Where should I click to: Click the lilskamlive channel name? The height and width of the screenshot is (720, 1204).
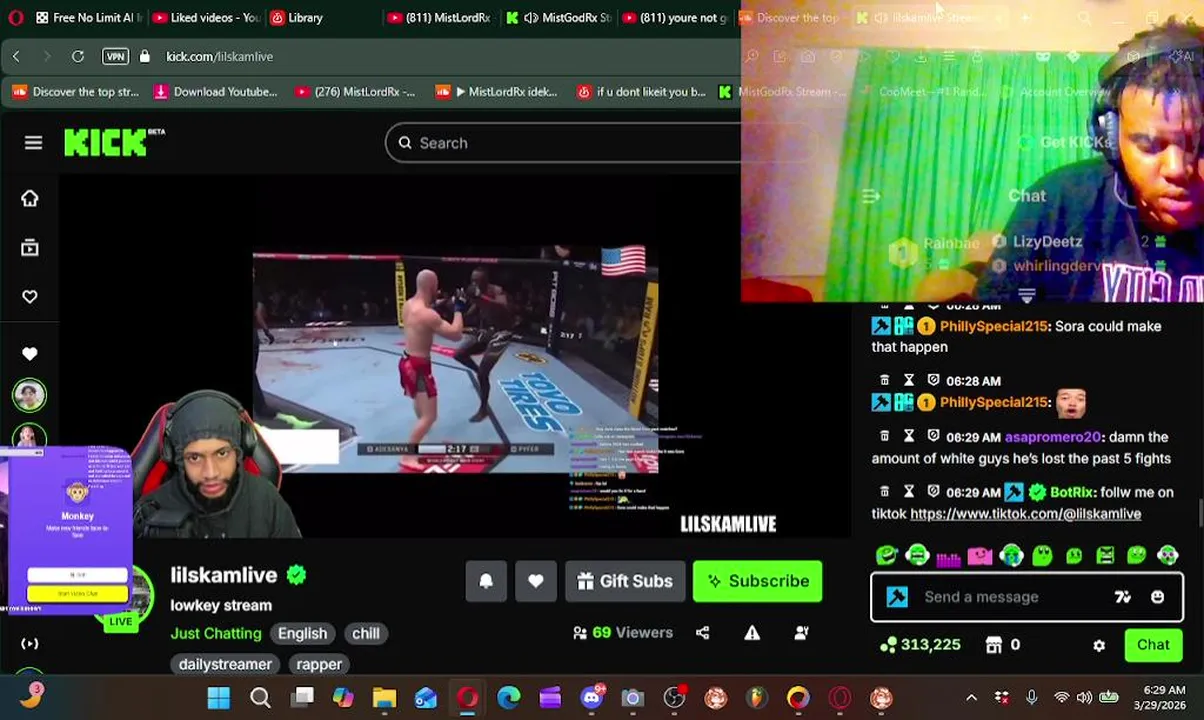[223, 575]
